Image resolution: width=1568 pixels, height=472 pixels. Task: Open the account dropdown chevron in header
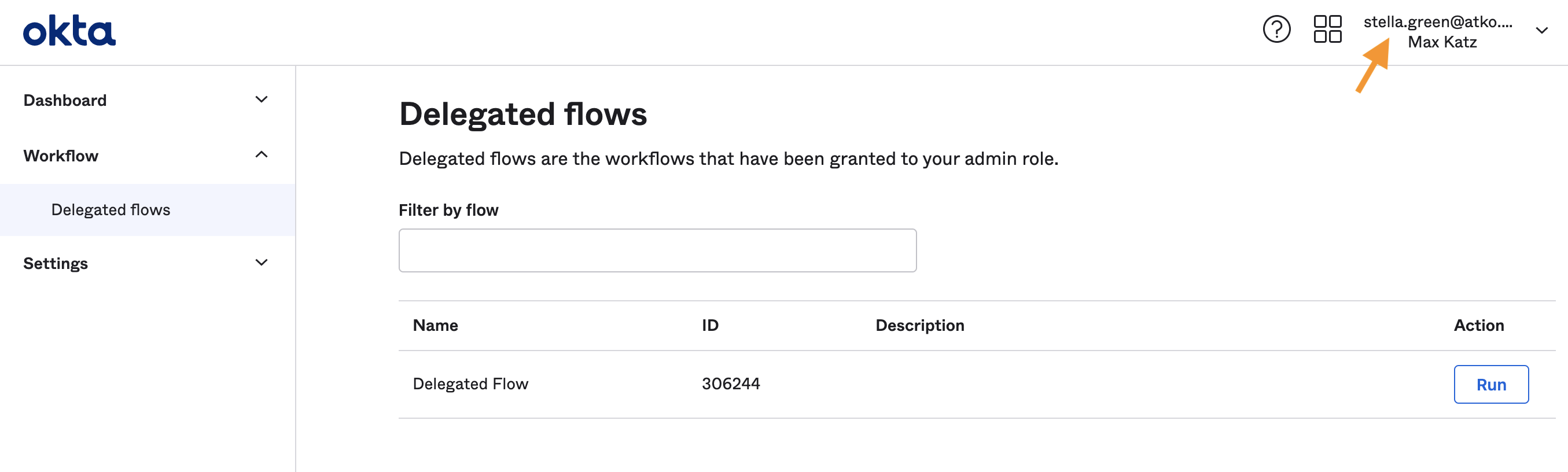[x=1541, y=31]
